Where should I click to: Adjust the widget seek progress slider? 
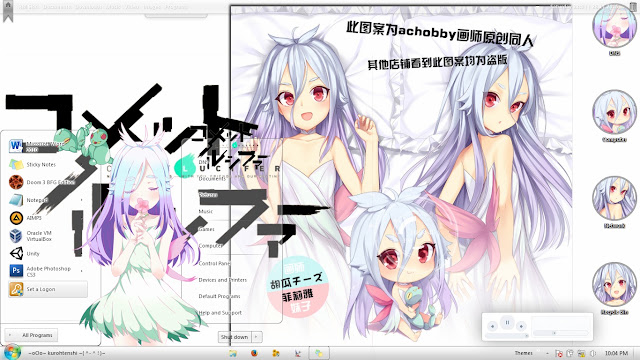[x=561, y=333]
